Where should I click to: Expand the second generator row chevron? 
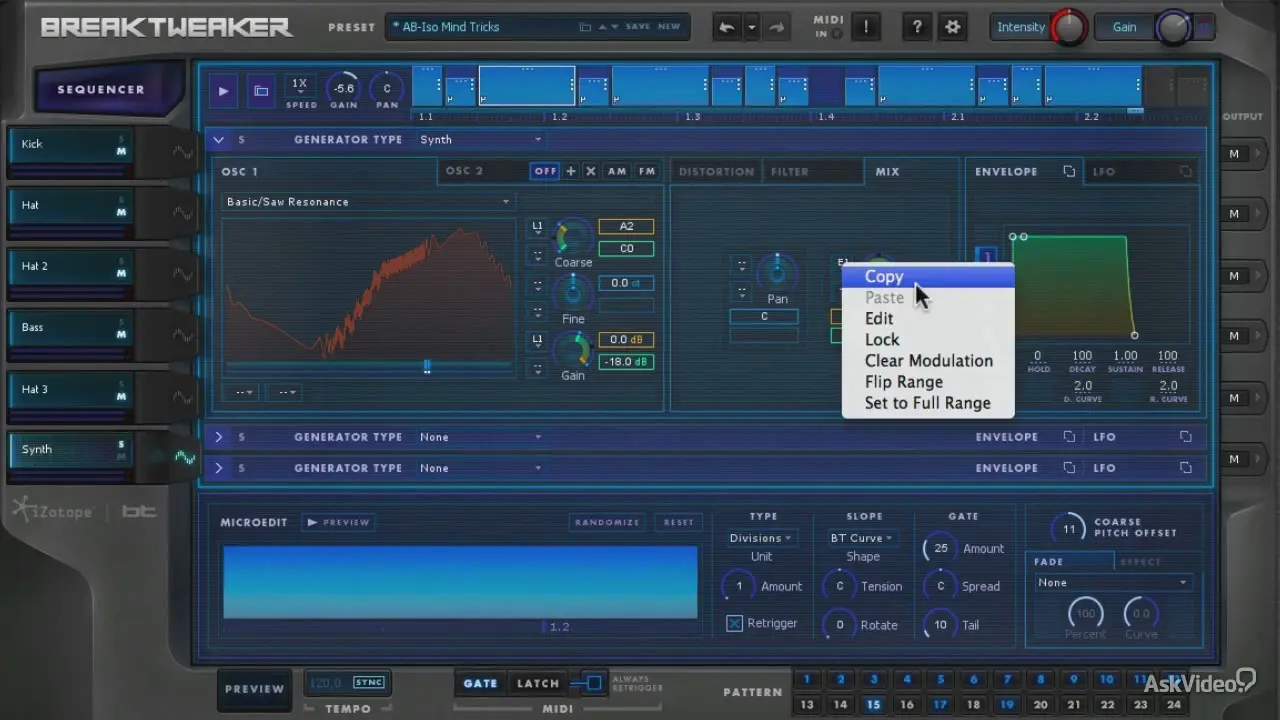219,437
